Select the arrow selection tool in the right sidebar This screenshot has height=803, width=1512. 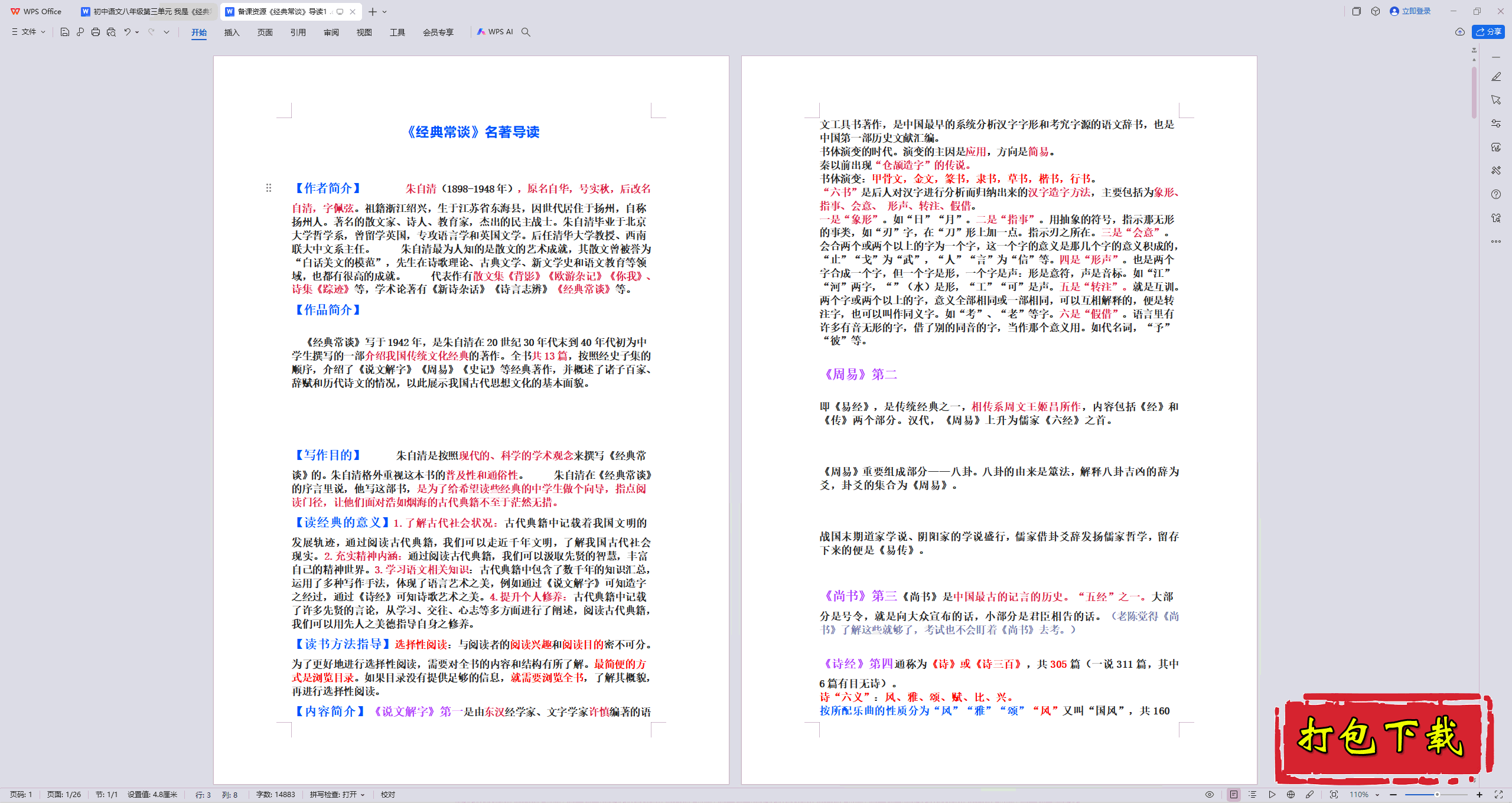click(1496, 100)
